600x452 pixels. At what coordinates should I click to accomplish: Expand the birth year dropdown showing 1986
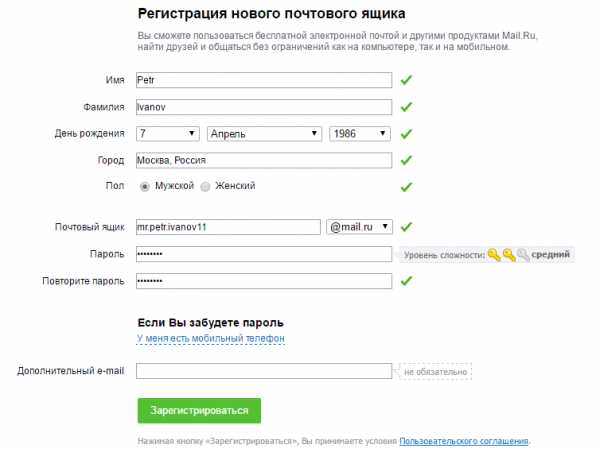coord(359,133)
